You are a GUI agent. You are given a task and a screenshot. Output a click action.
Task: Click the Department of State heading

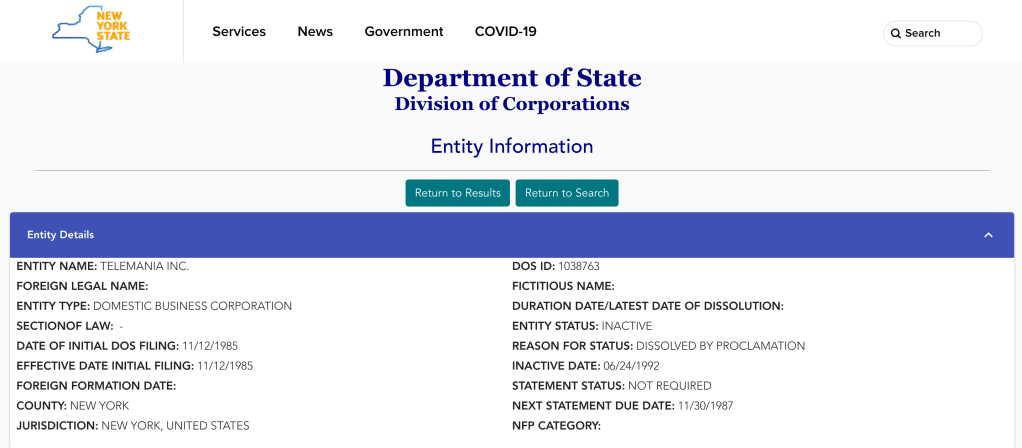(x=512, y=78)
